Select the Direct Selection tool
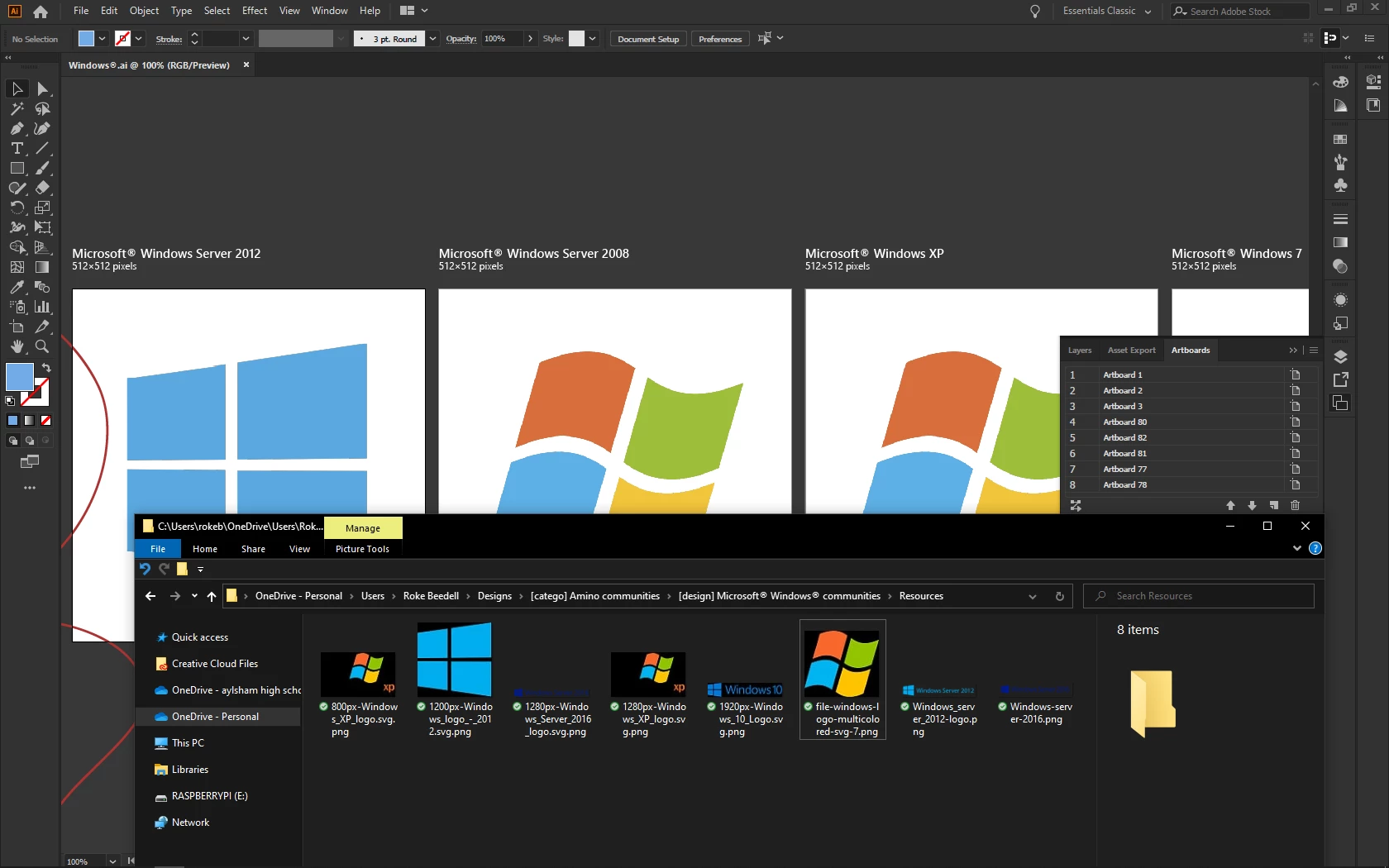 click(x=42, y=88)
